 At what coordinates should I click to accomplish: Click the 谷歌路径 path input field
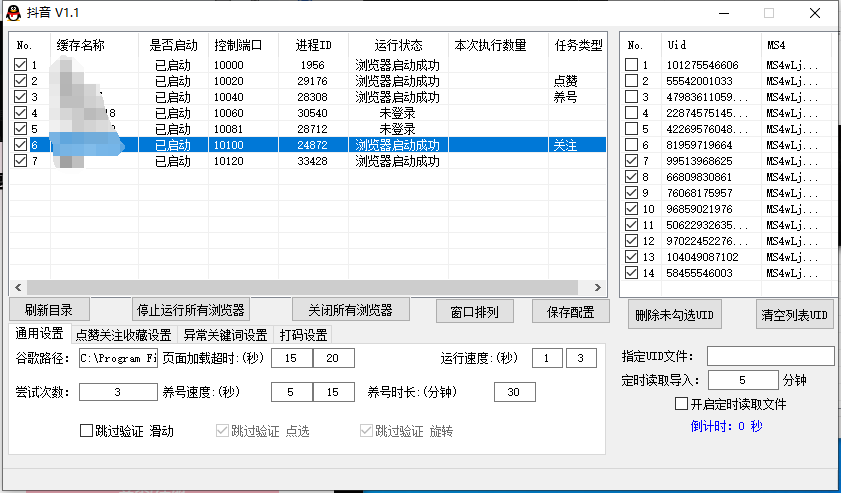[x=117, y=358]
